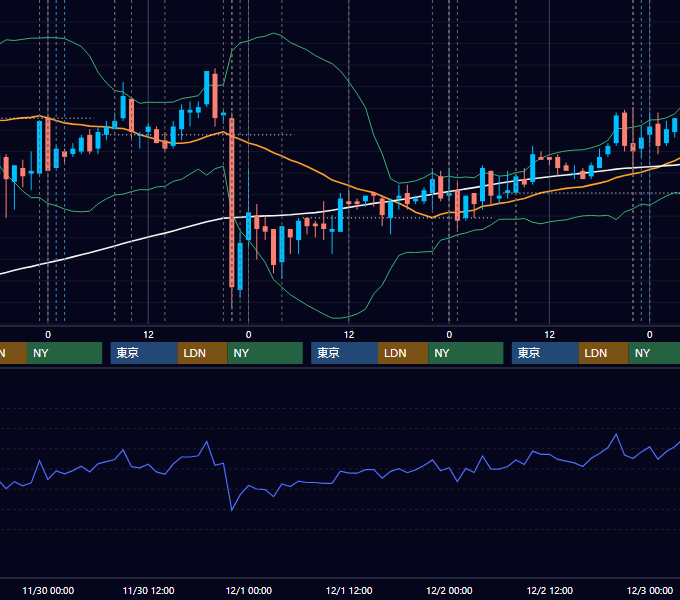The height and width of the screenshot is (600, 680).
Task: Click the 11/30 12:00 date label
Action: [x=148, y=590]
